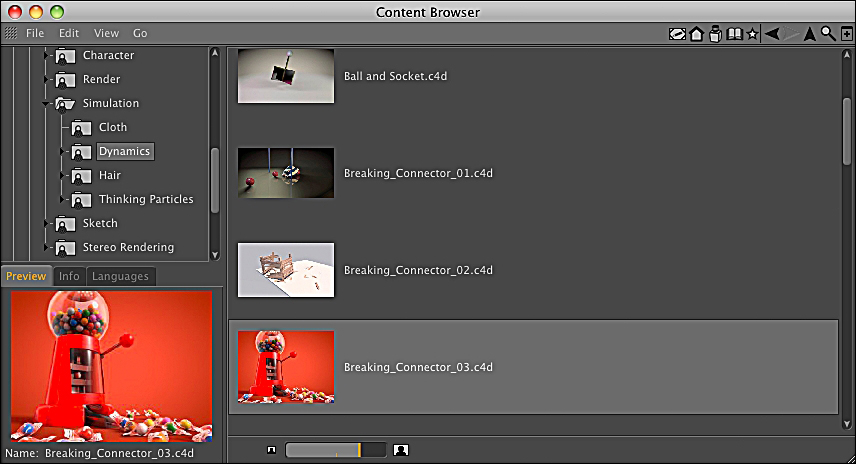This screenshot has width=856, height=464.
Task: Click the new window plus icon
Action: point(846,33)
